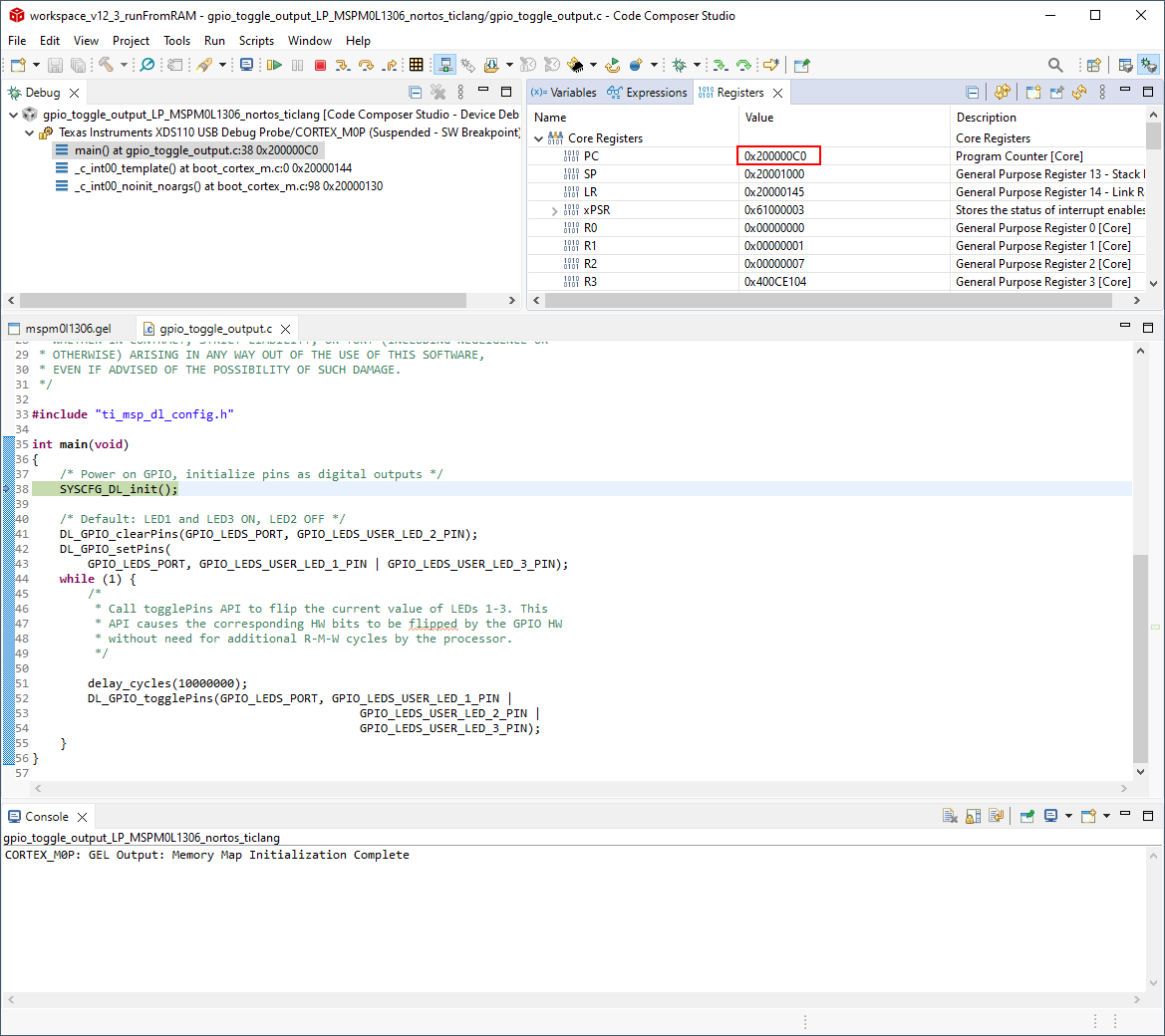Click Collapse All icon in Debug view

[x=416, y=93]
